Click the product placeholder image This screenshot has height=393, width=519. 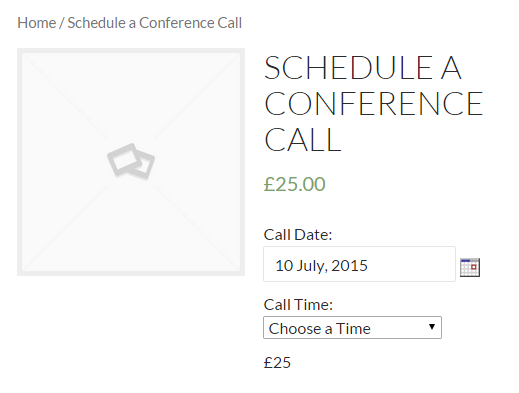pyautogui.click(x=131, y=162)
